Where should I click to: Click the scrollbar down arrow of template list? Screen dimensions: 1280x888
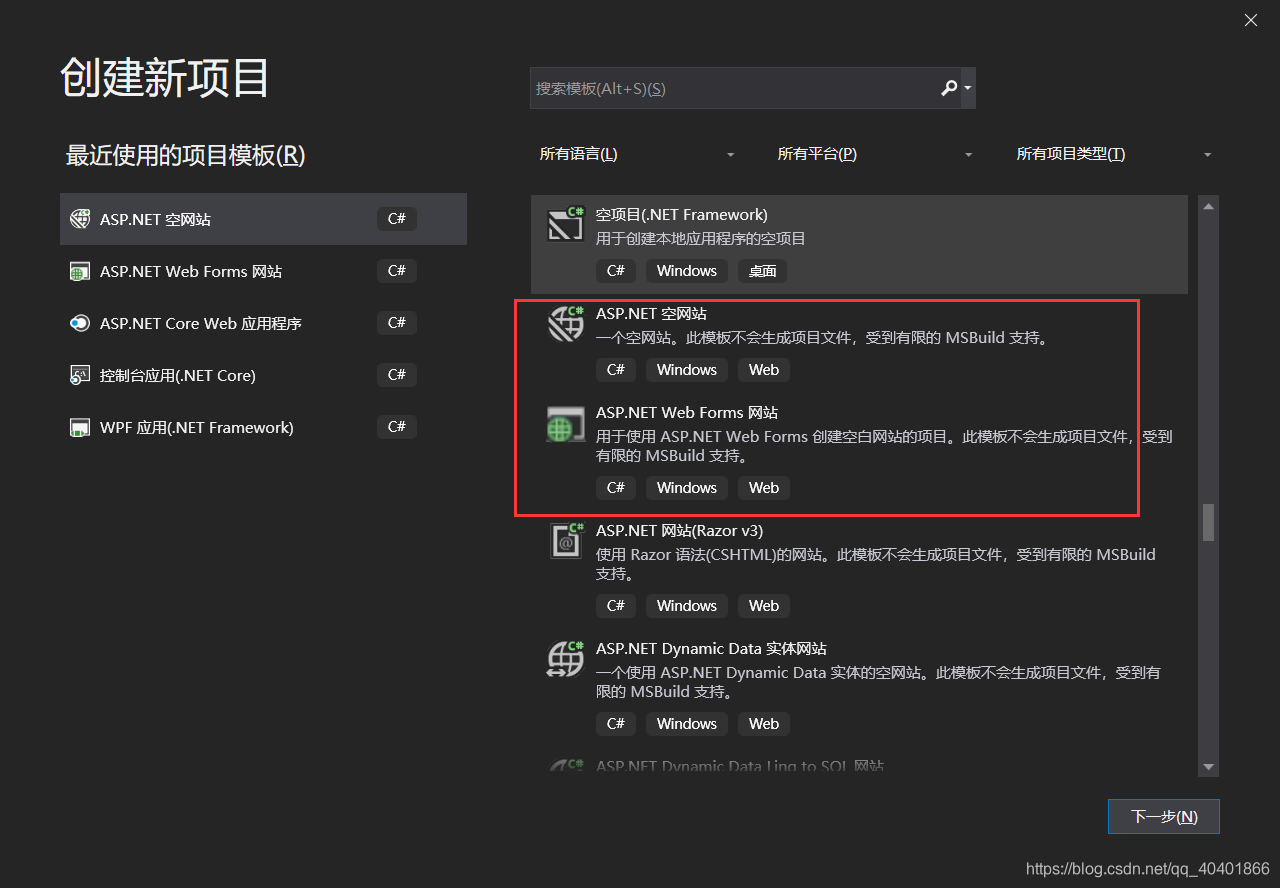click(1208, 767)
